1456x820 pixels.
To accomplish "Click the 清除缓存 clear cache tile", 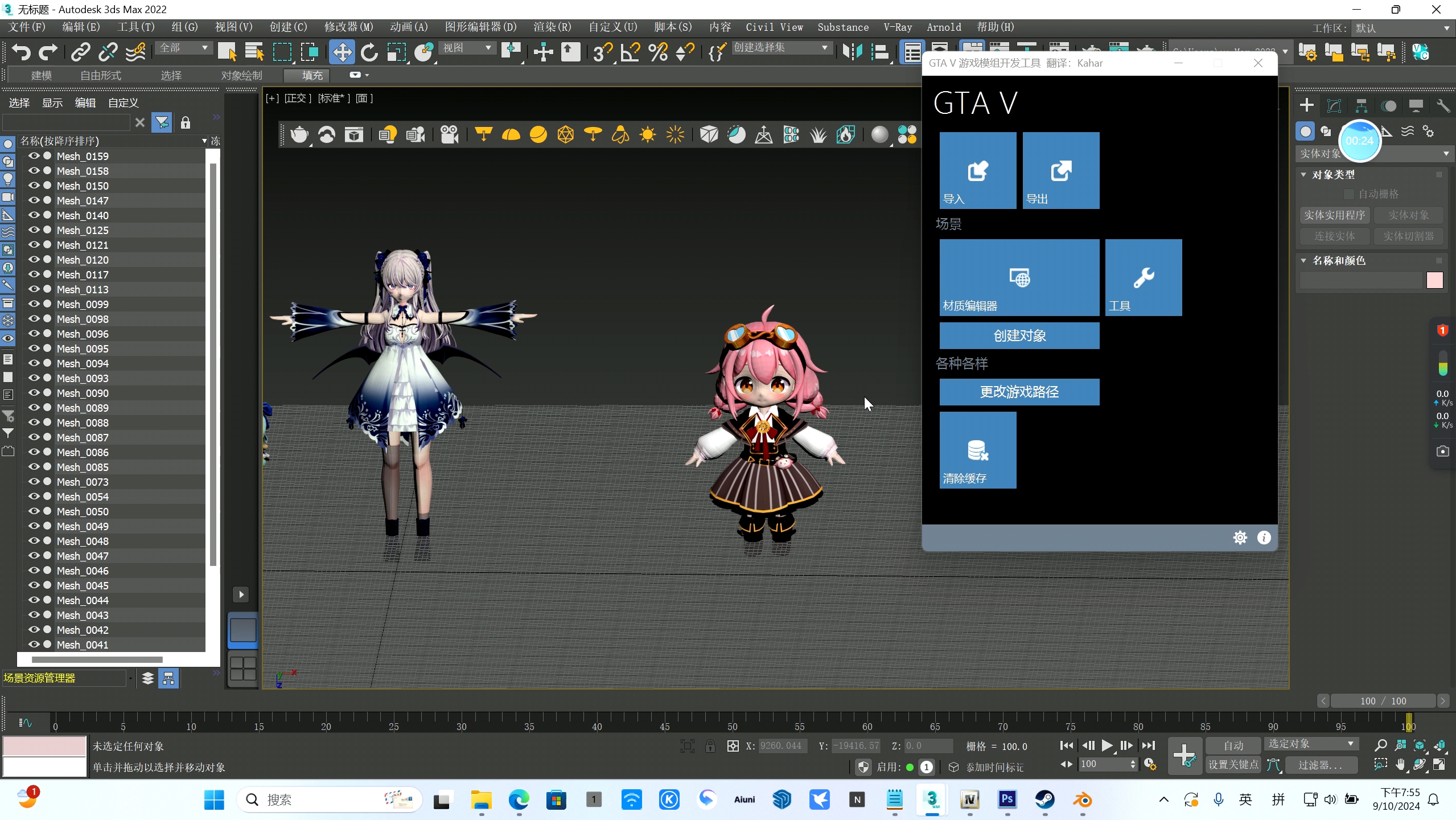I will (978, 450).
